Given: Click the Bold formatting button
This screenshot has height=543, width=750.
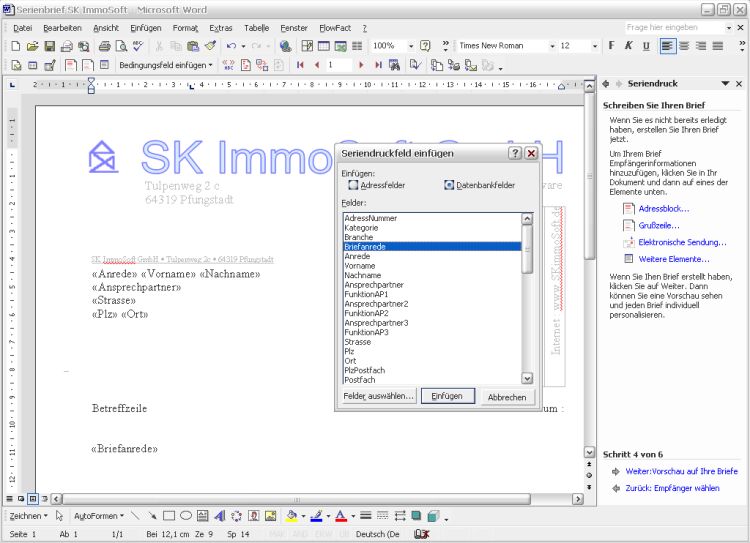Looking at the screenshot, I should click(x=611, y=46).
